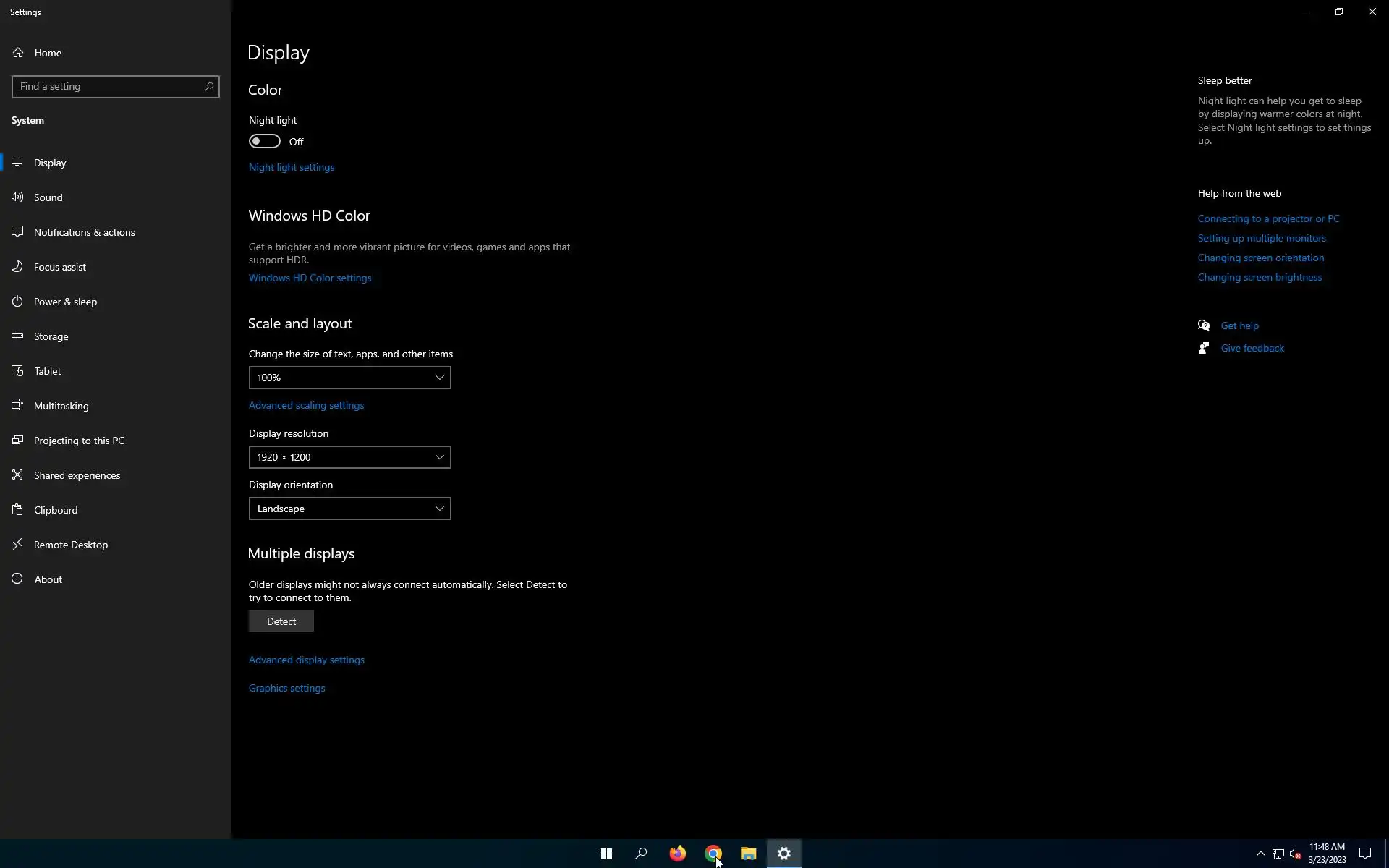Click the Sound speaker icon
Screen dimensions: 1389x868
[x=17, y=197]
